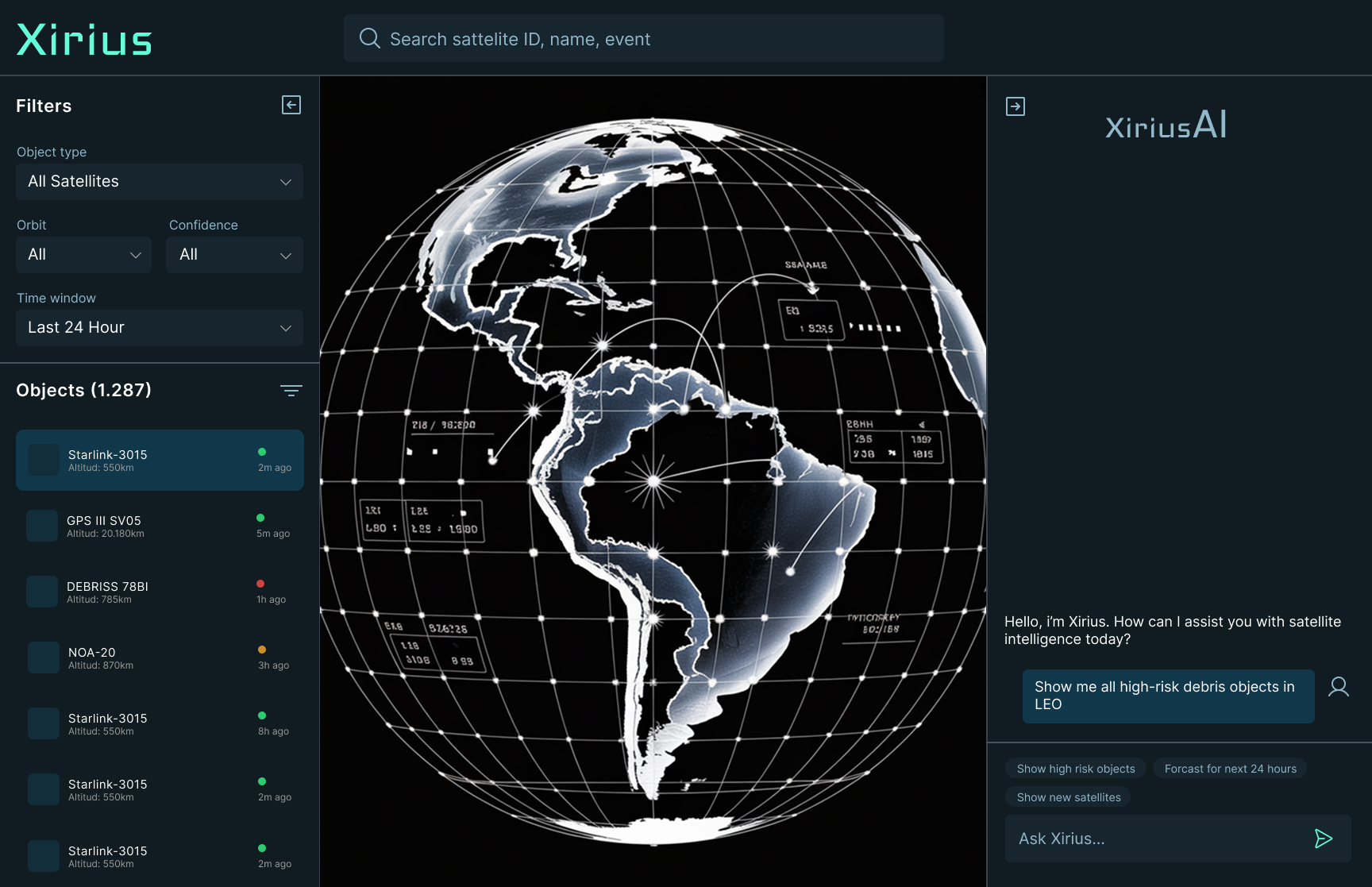This screenshot has height=887, width=1372.
Task: Send message with the paper plane icon
Action: tap(1323, 839)
